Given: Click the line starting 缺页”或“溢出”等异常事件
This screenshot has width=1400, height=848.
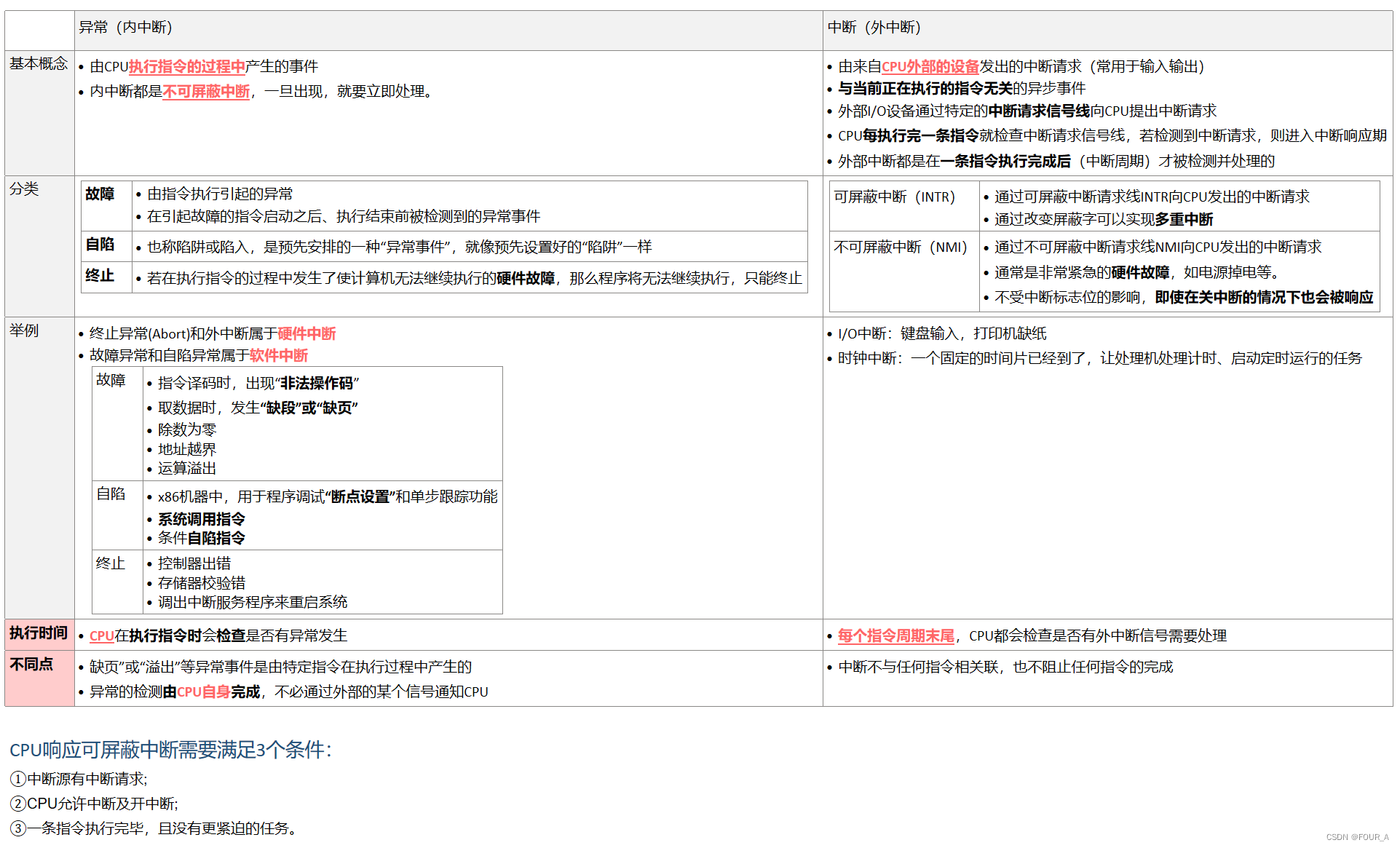Looking at the screenshot, I should (280, 667).
